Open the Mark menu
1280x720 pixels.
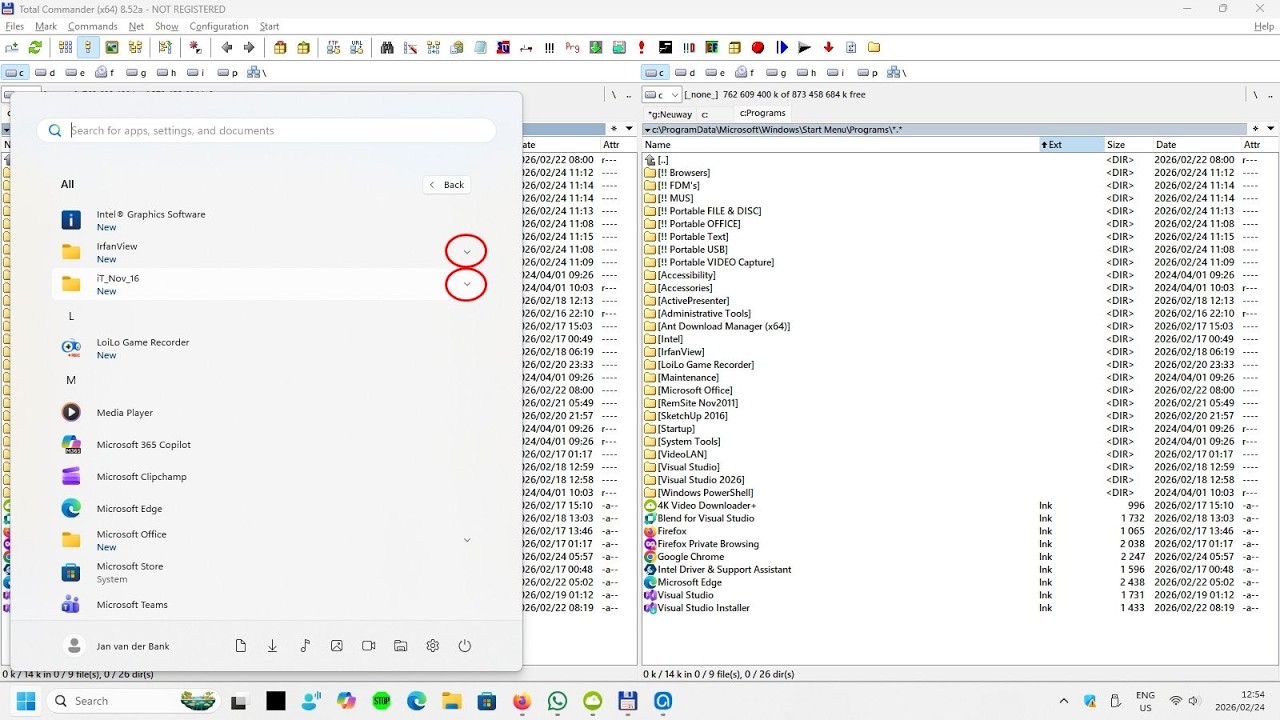pos(46,26)
